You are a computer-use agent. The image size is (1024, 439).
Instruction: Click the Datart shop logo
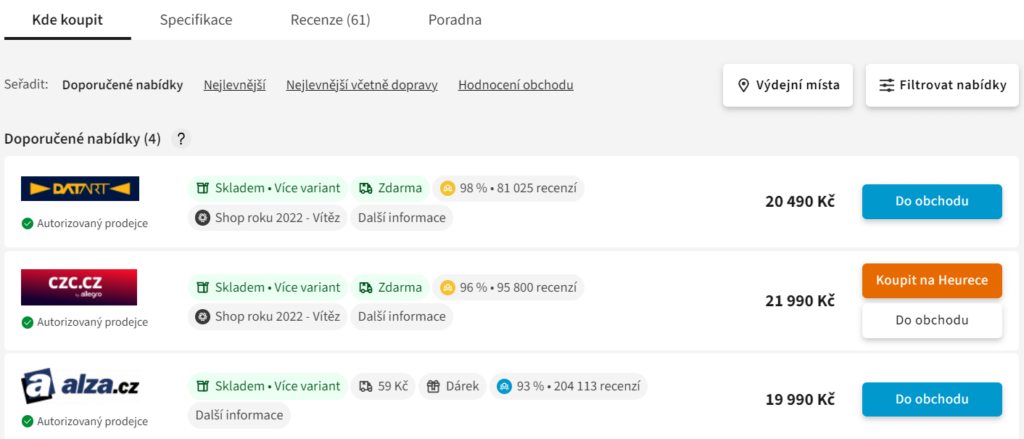click(80, 188)
